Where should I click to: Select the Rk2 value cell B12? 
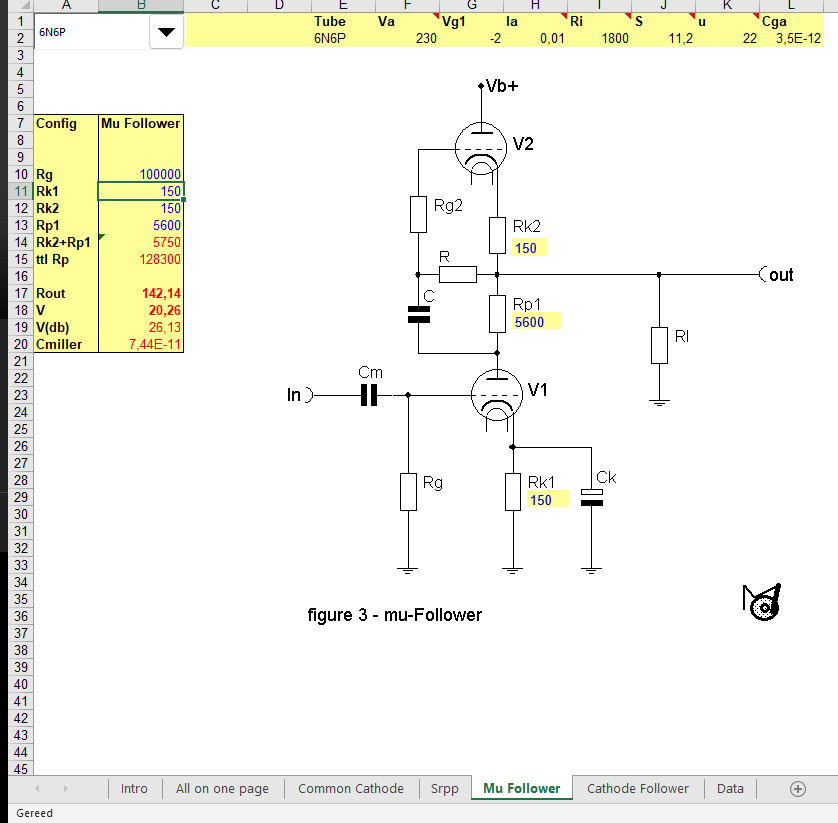(141, 208)
